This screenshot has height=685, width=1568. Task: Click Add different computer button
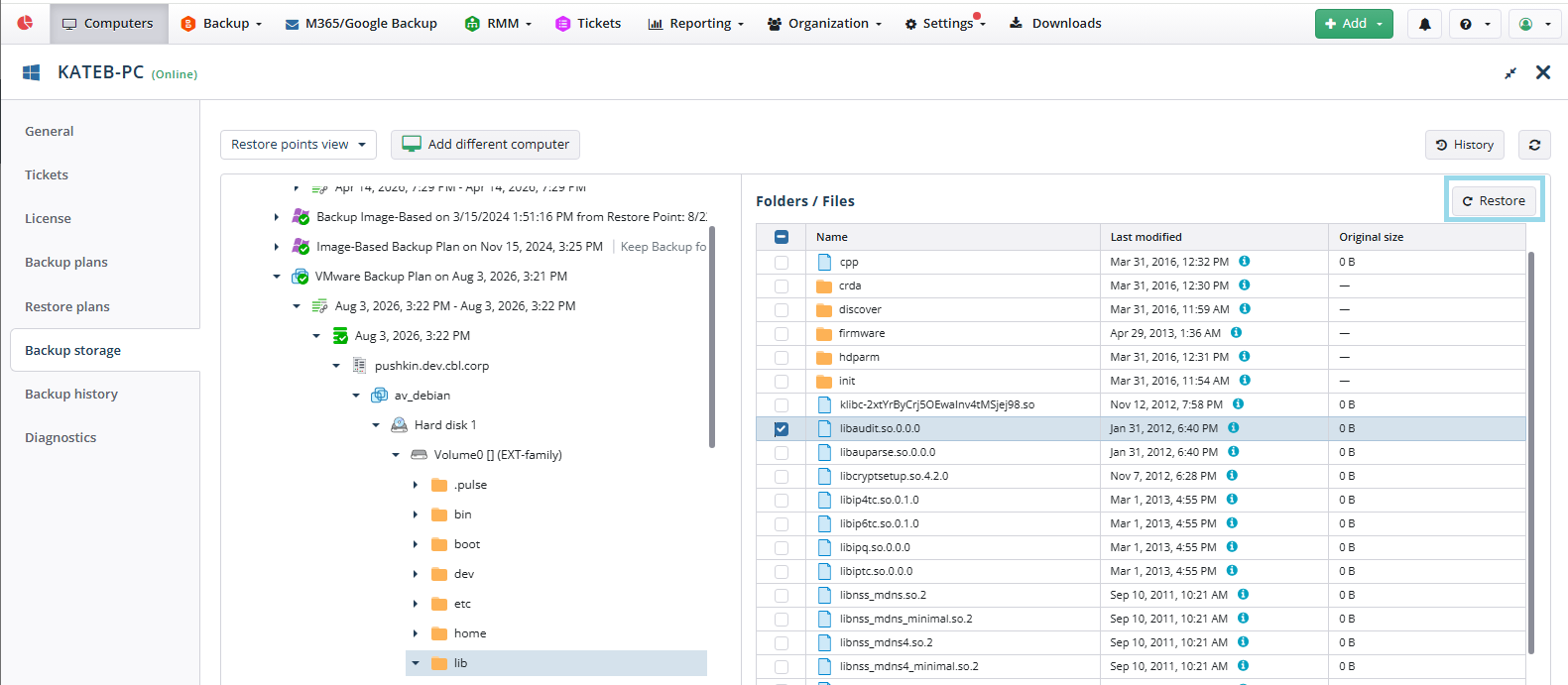[485, 145]
